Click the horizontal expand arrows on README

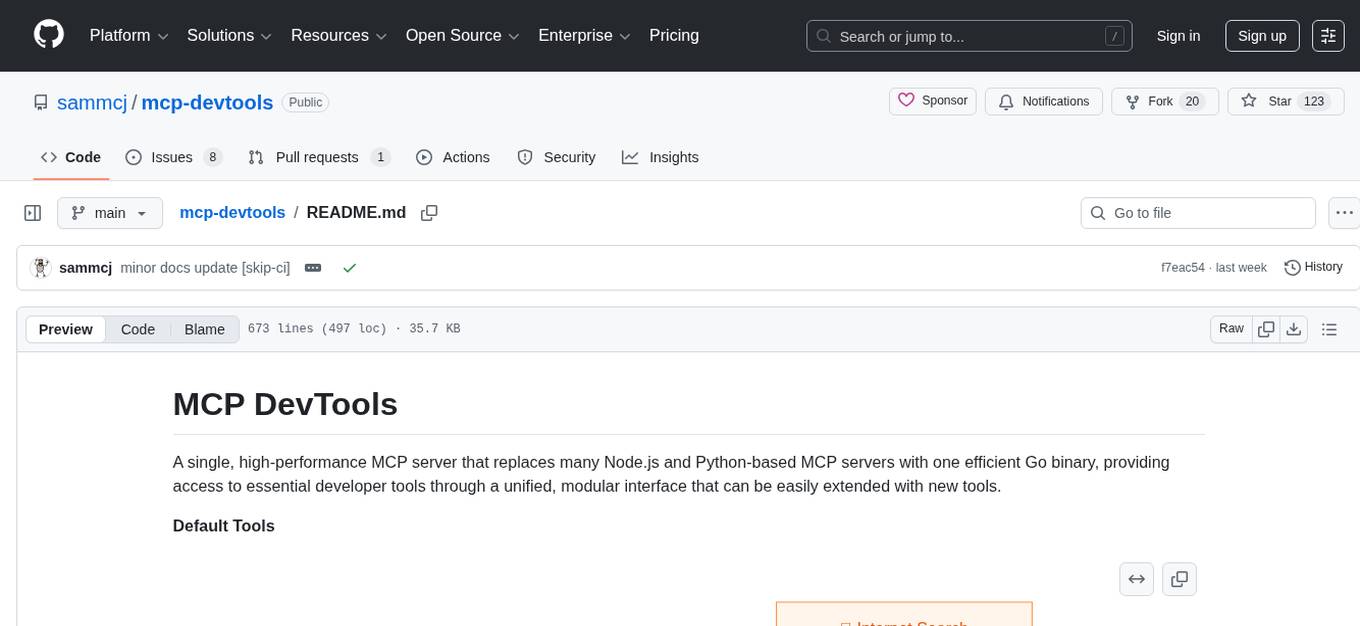(x=1136, y=579)
